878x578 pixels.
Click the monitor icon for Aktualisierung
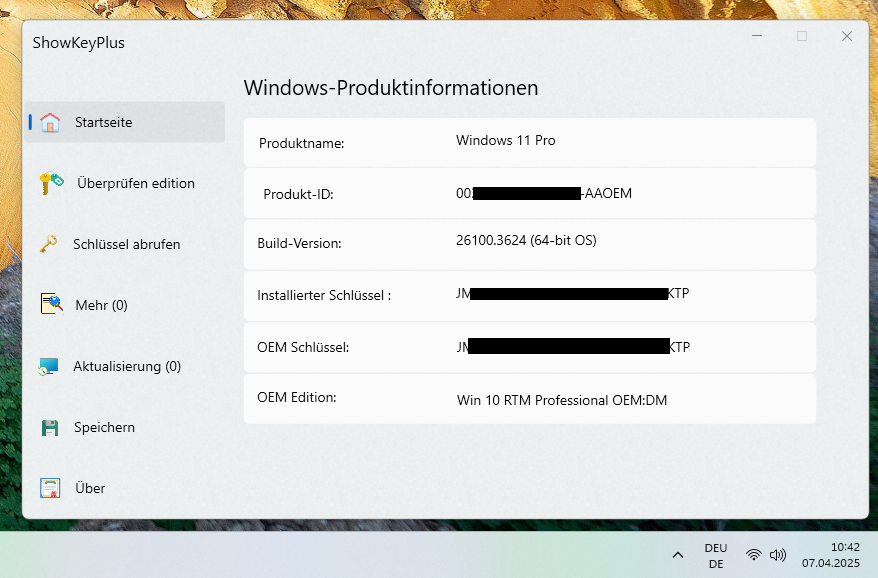tap(49, 366)
